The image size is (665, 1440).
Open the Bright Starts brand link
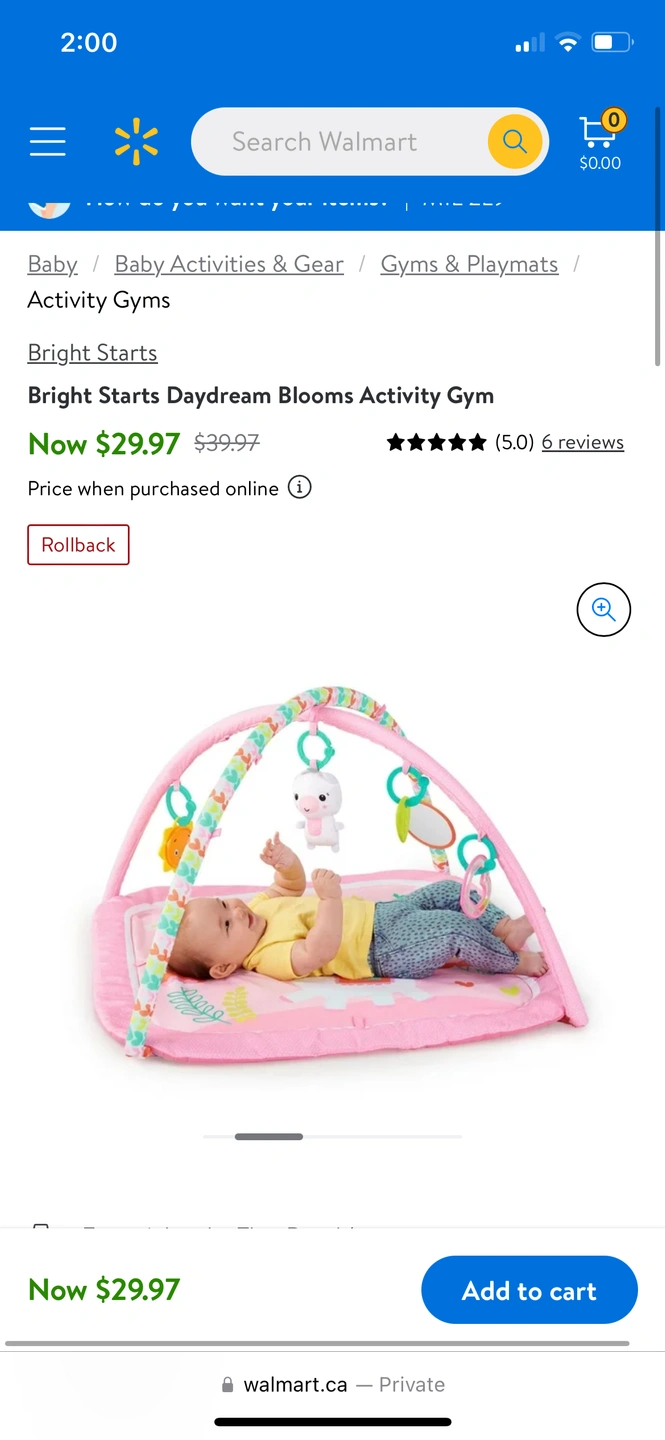click(92, 353)
